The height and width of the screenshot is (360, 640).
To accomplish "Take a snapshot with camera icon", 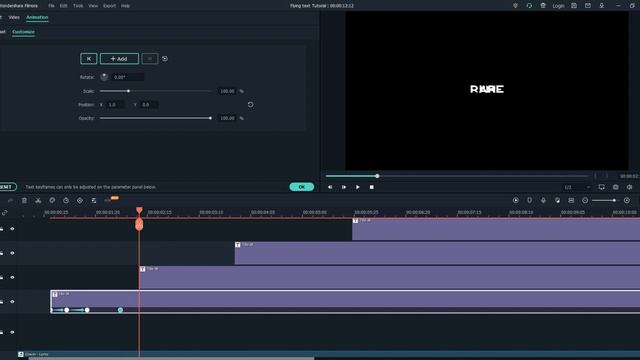I will (616, 187).
